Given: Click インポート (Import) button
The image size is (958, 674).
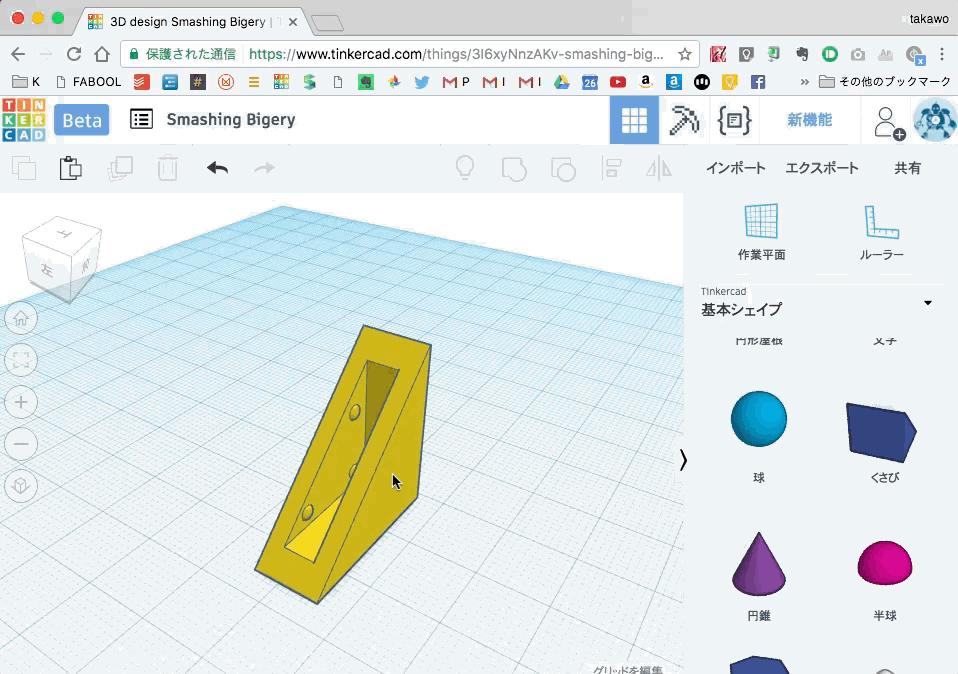Looking at the screenshot, I should (736, 168).
